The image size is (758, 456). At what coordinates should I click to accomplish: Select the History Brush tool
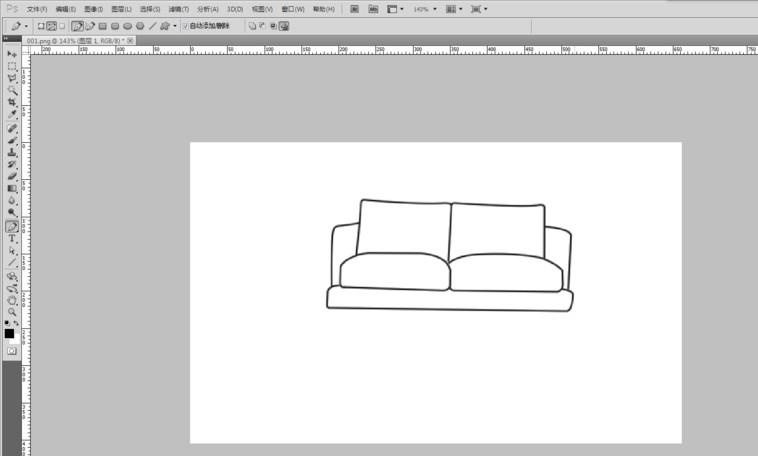pyautogui.click(x=12, y=164)
